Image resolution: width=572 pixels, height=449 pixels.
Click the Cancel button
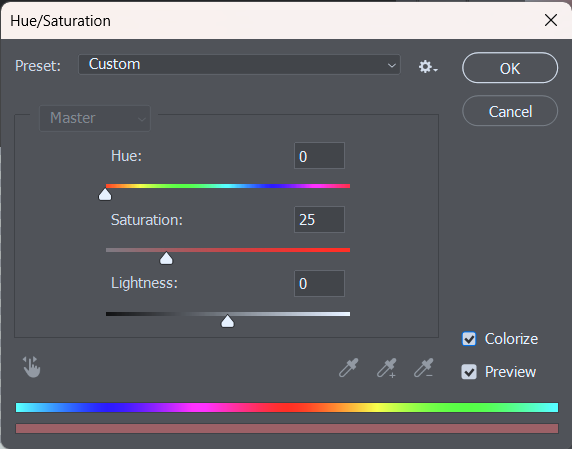click(x=510, y=111)
